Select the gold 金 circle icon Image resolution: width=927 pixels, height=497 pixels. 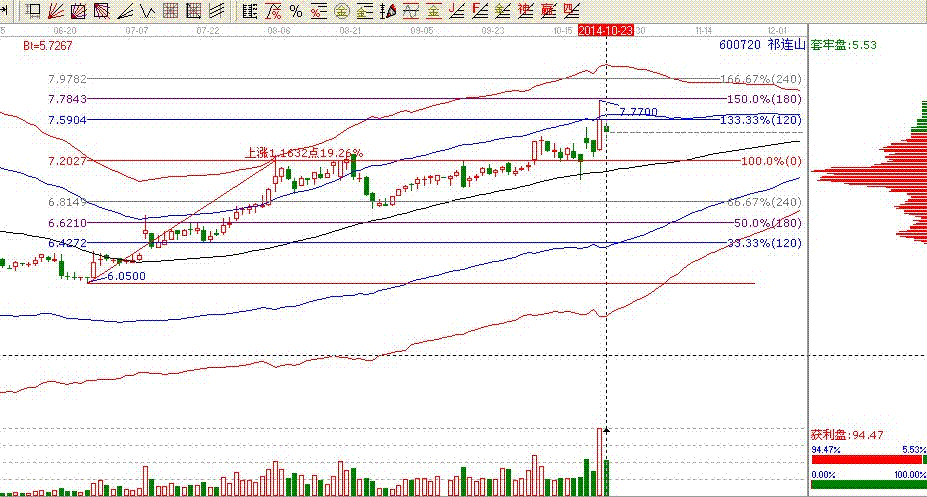click(342, 11)
